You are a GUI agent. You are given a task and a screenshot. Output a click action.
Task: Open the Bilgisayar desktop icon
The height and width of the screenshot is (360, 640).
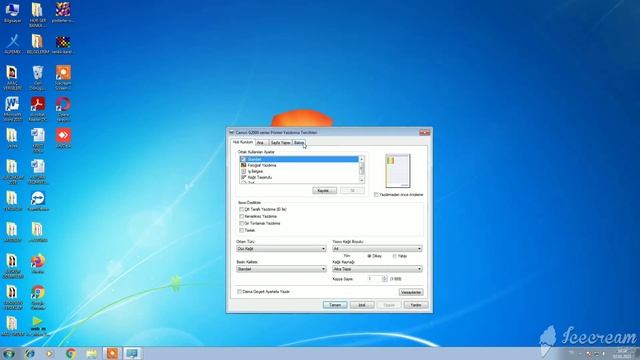(x=12, y=12)
